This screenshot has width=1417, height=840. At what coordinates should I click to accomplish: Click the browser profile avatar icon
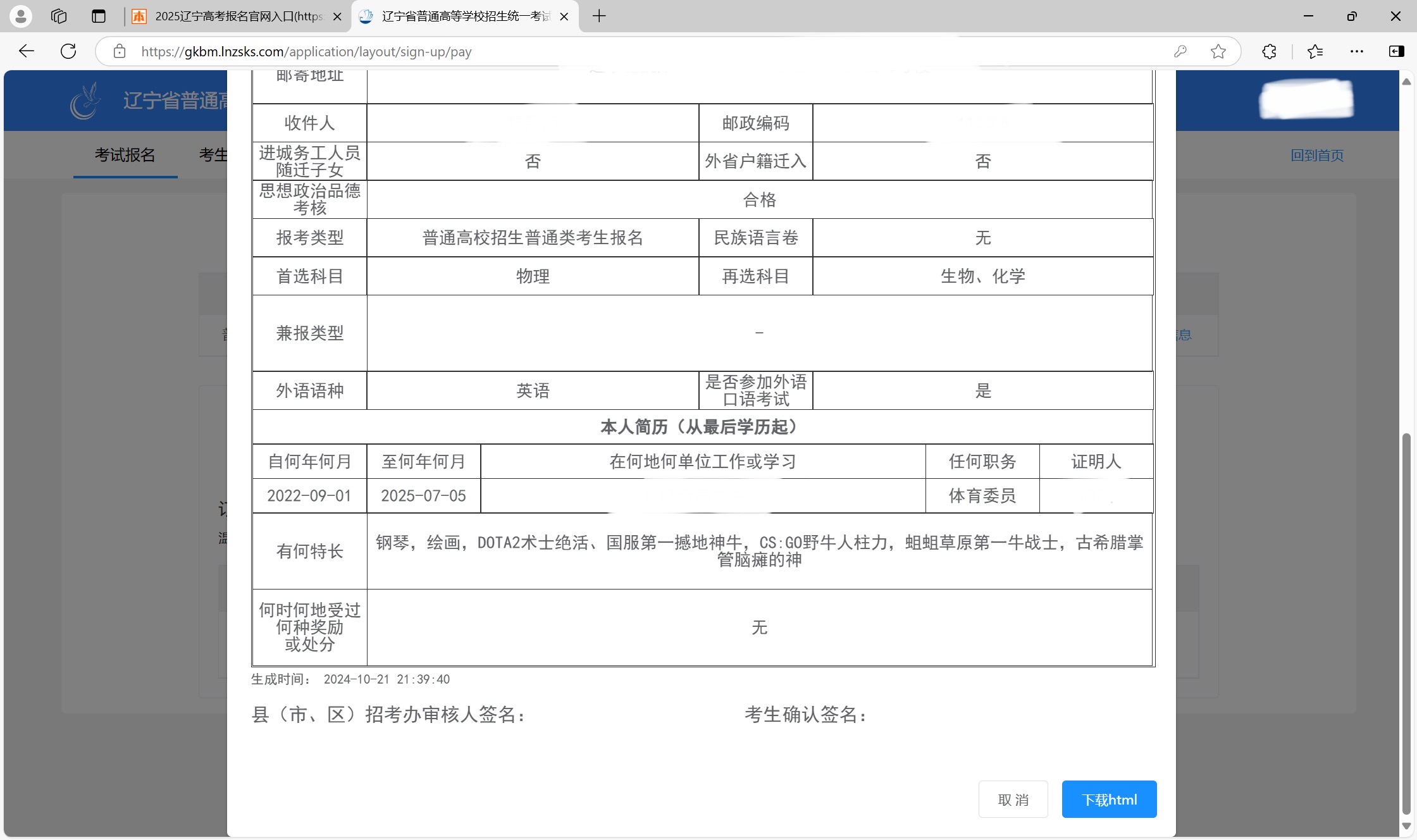coord(20,16)
